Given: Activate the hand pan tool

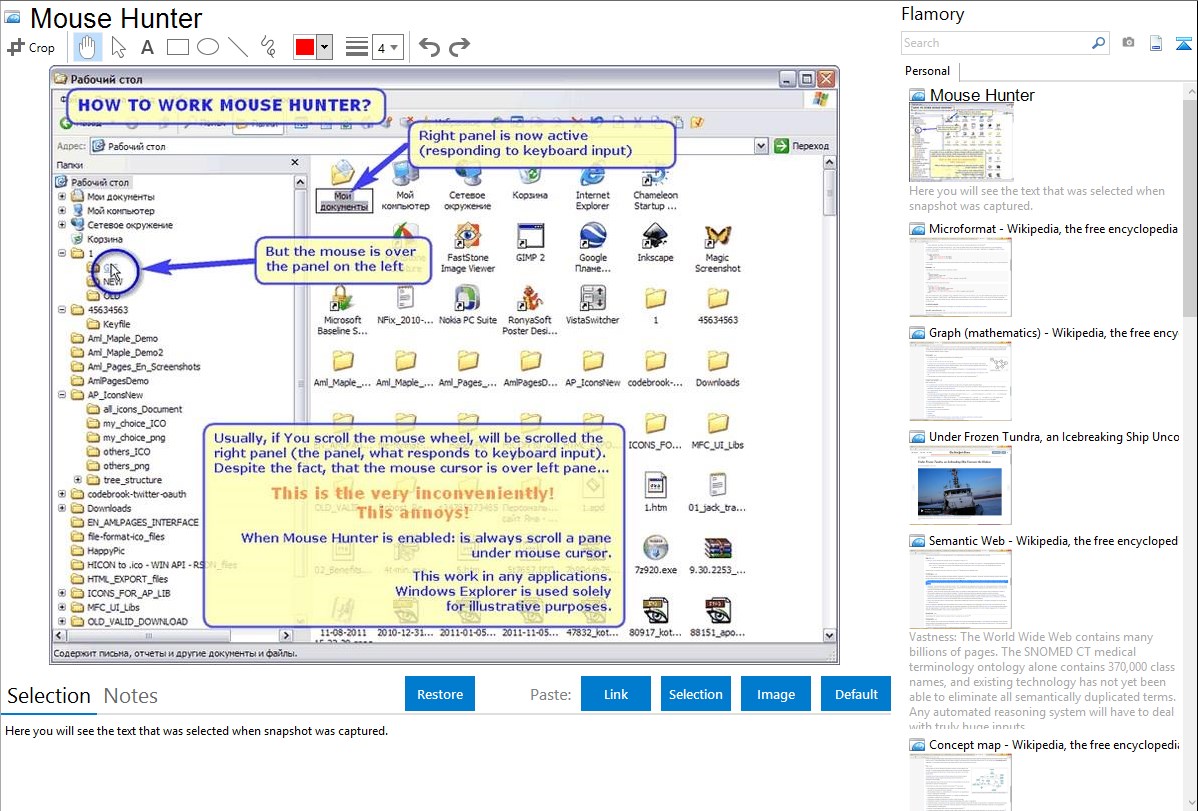Looking at the screenshot, I should [x=87, y=47].
